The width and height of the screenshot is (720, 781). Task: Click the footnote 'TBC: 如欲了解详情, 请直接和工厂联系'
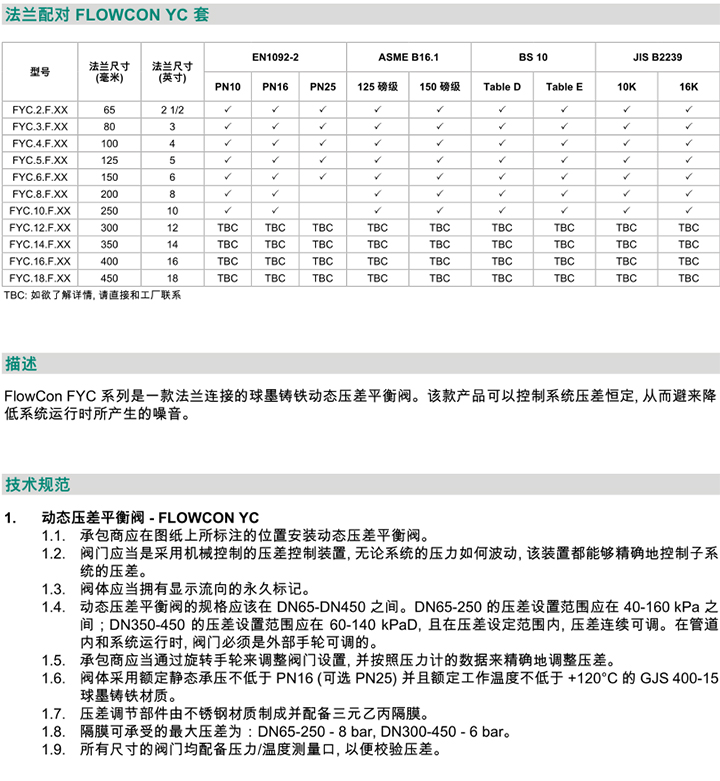click(92, 295)
